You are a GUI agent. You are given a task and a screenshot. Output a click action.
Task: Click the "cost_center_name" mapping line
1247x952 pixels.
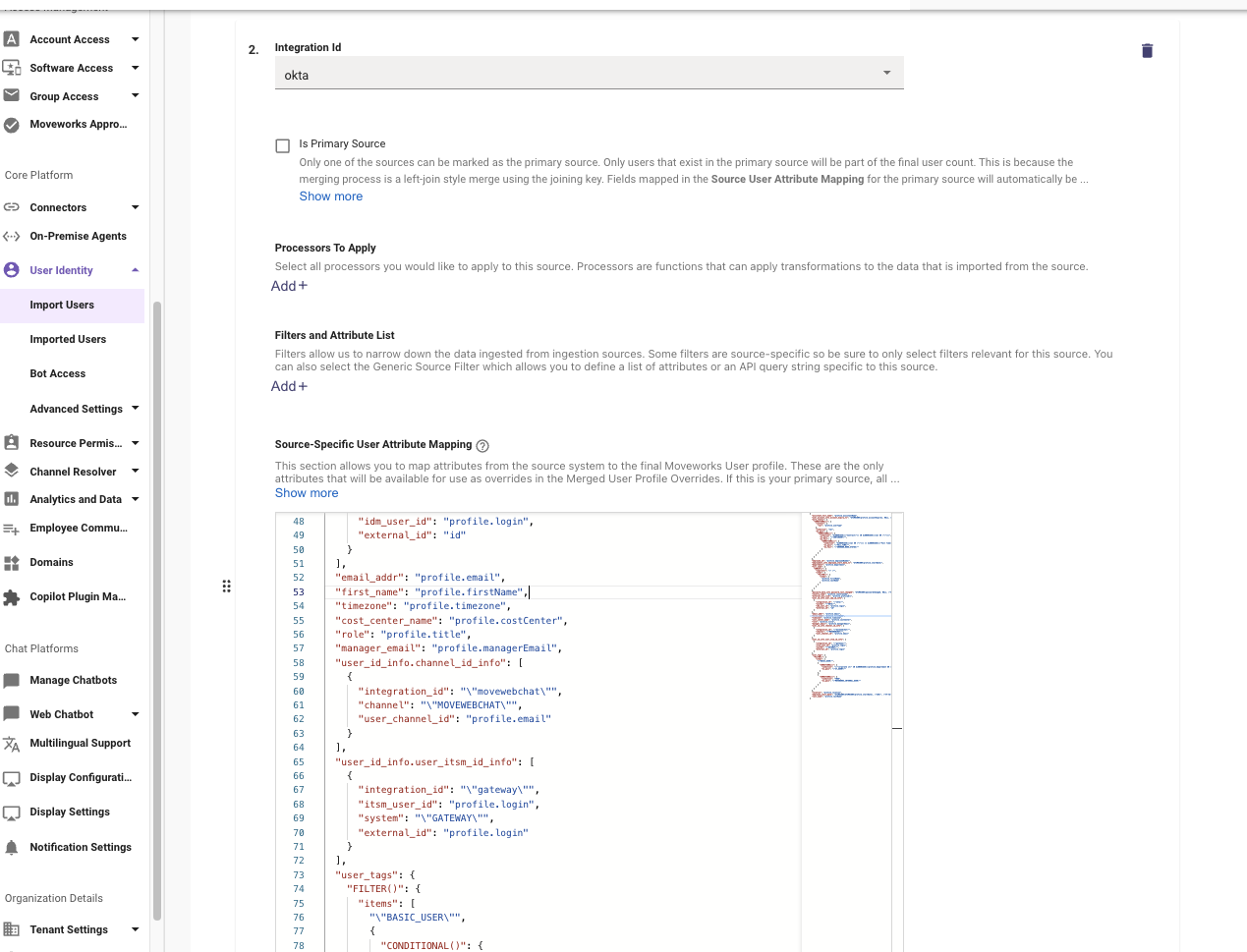click(451, 621)
